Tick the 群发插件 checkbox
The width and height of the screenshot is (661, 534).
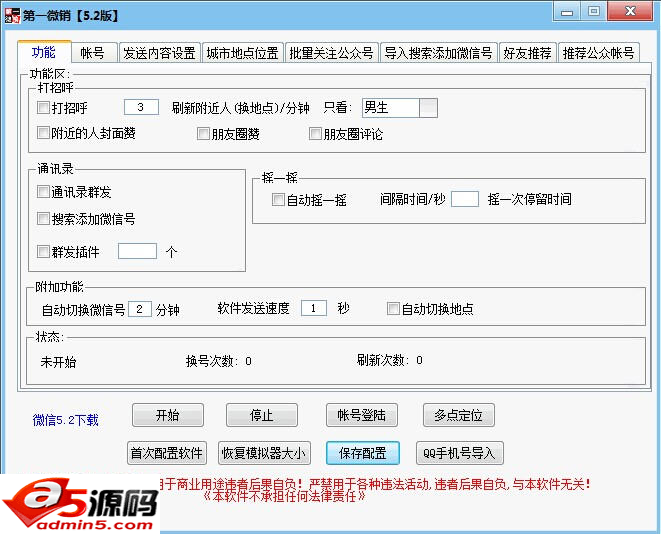[43, 252]
